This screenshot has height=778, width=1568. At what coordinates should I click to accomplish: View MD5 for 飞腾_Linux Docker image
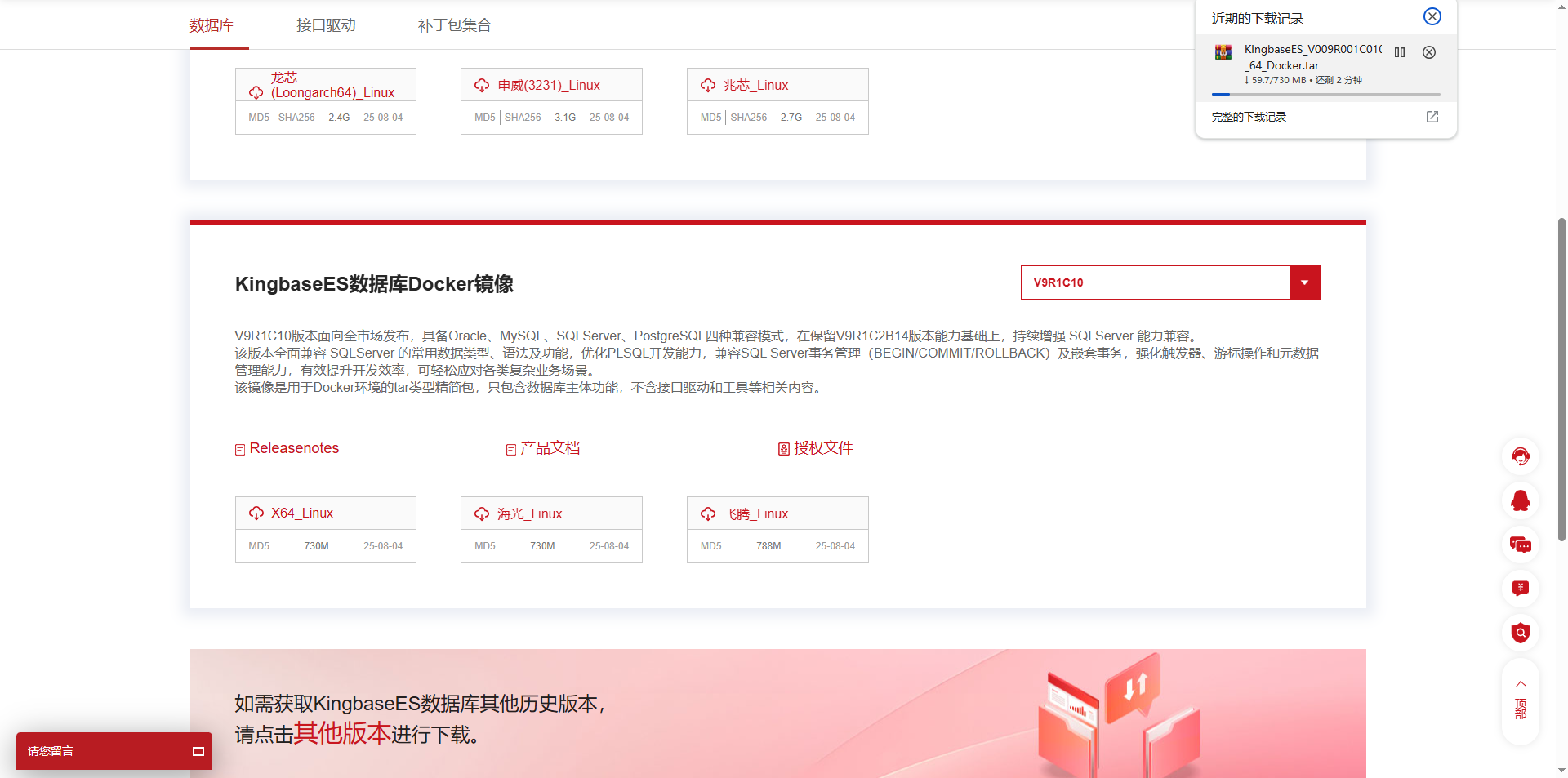tap(711, 546)
